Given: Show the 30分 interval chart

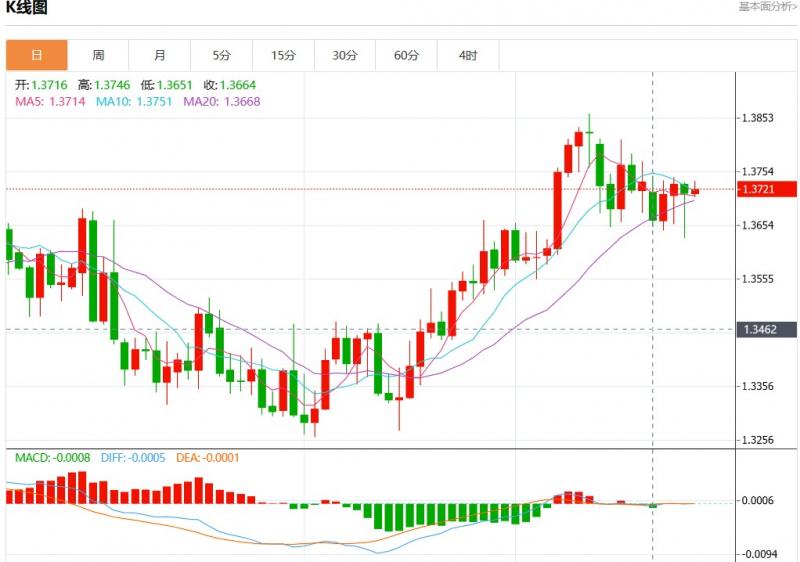Looking at the screenshot, I should pos(345,55).
